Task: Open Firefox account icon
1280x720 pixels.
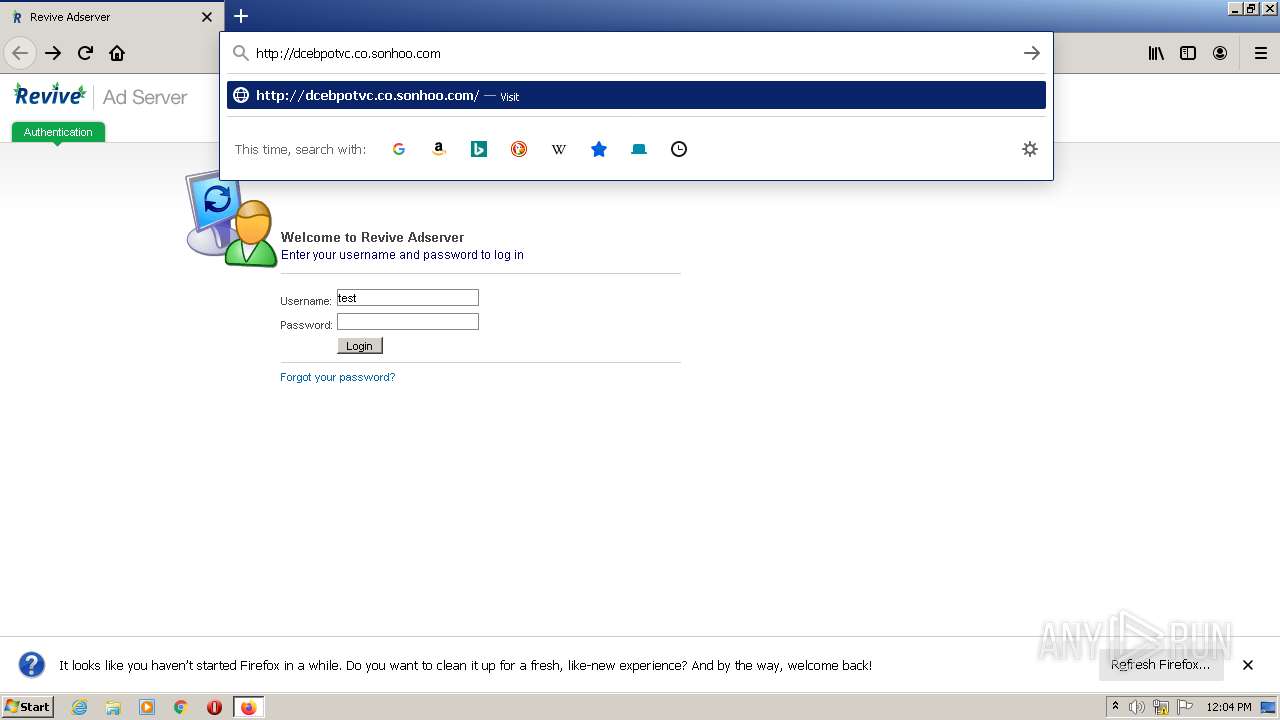Action: point(1220,53)
